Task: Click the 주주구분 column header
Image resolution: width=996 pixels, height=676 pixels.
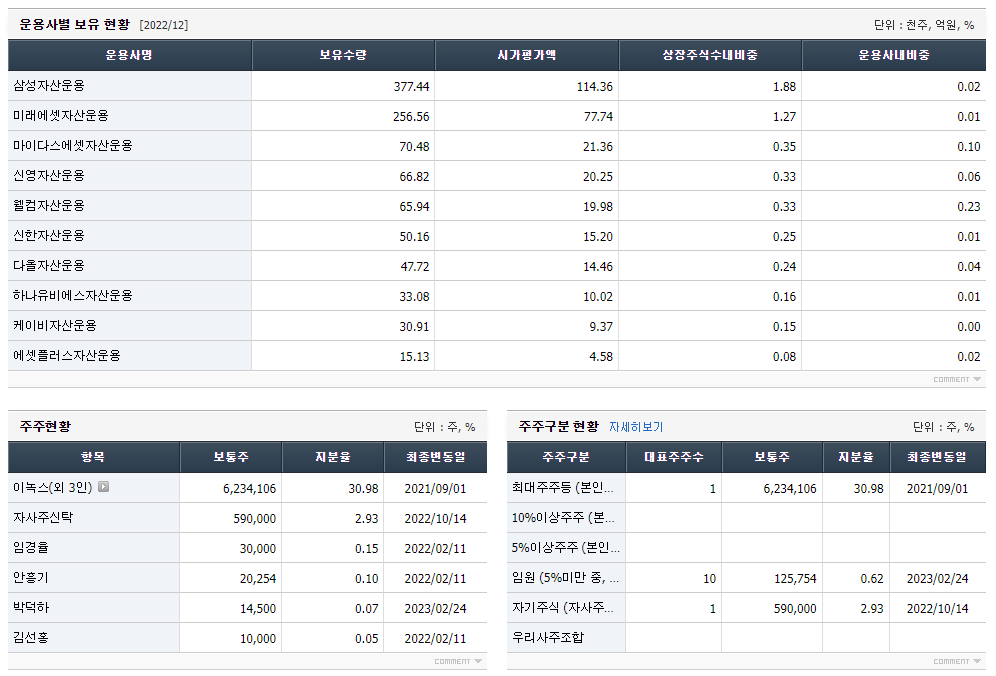Action: click(x=566, y=457)
